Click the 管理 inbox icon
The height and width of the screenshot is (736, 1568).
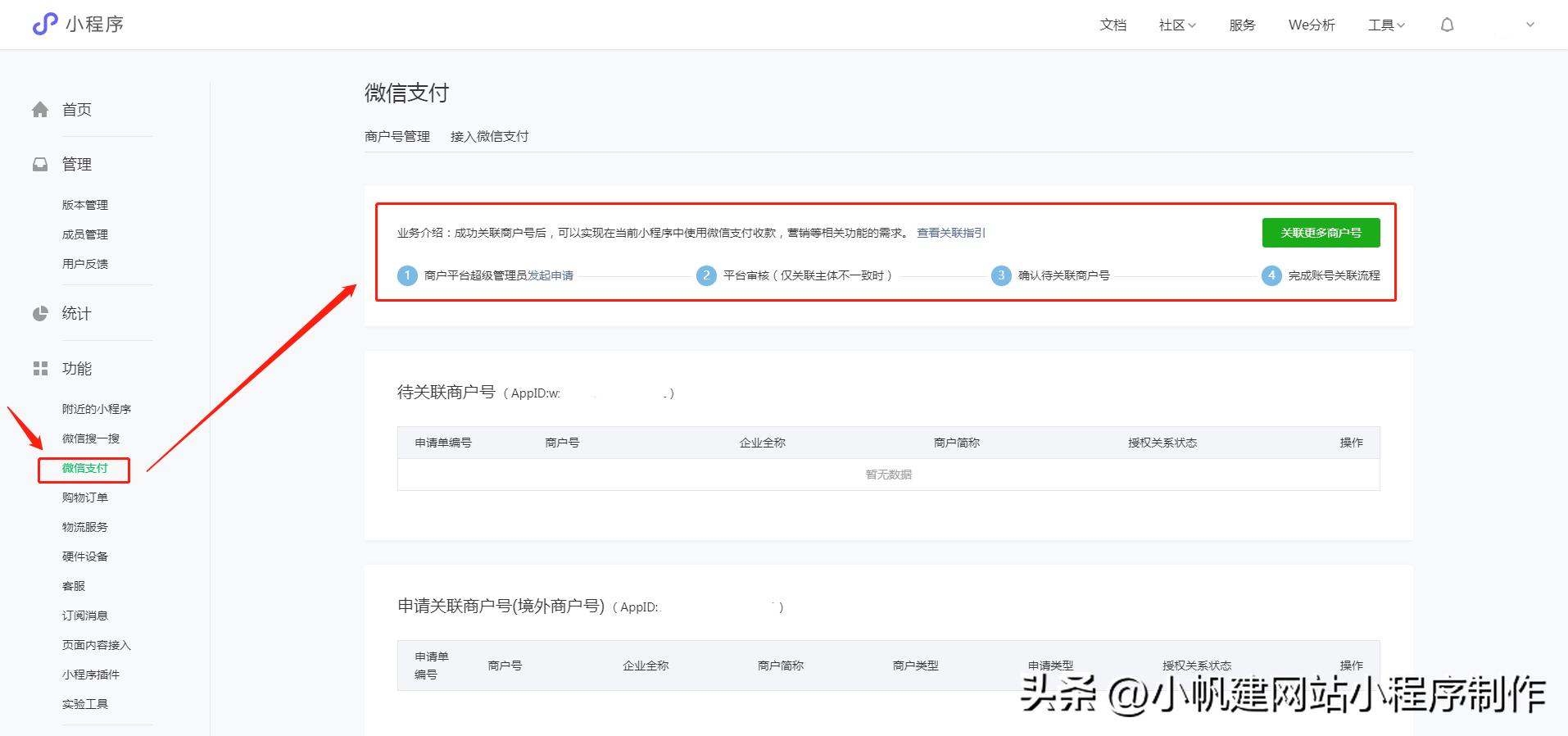pyautogui.click(x=40, y=165)
